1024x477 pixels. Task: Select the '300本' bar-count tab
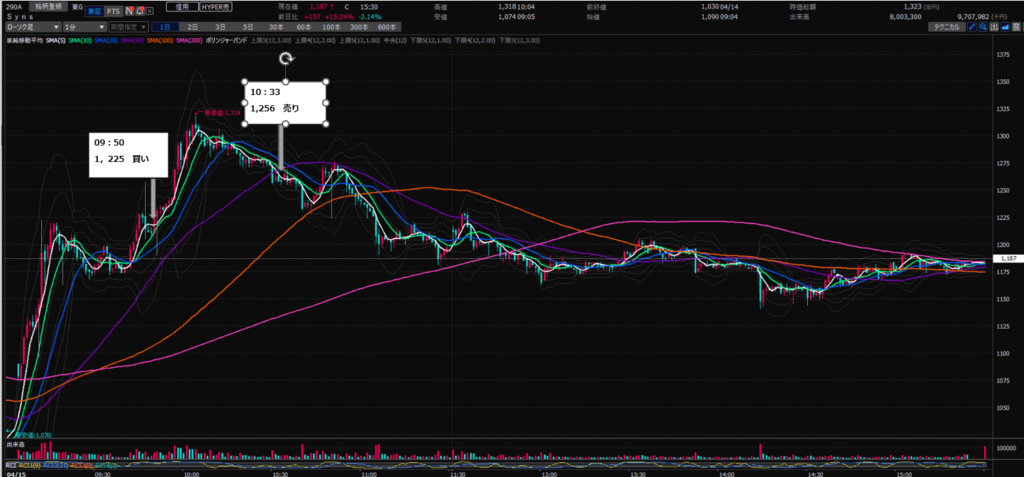359,27
